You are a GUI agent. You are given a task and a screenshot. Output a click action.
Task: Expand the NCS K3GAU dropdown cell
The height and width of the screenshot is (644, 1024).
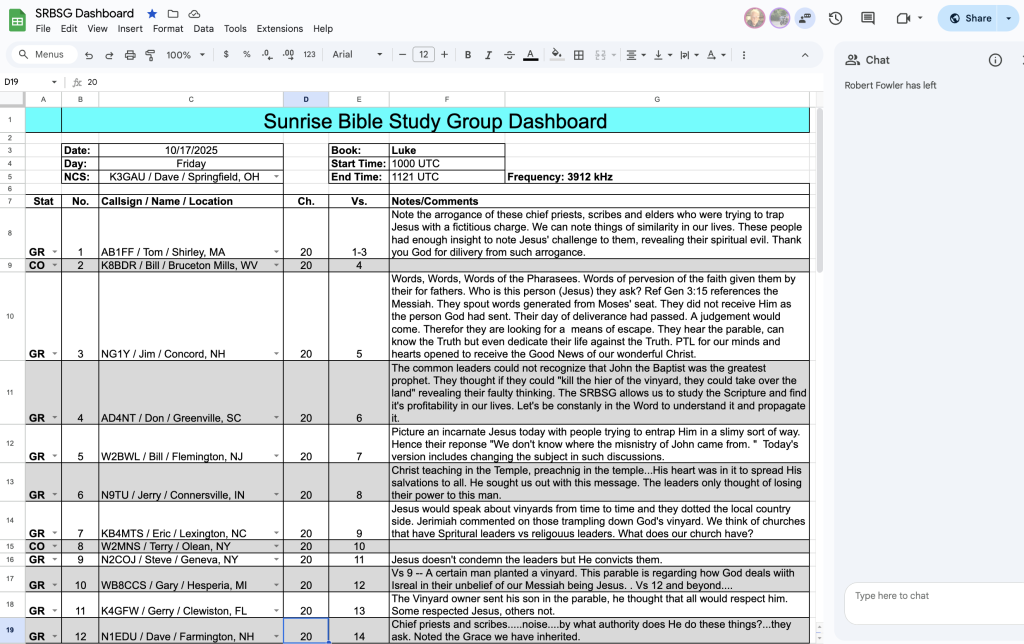[x=276, y=177]
